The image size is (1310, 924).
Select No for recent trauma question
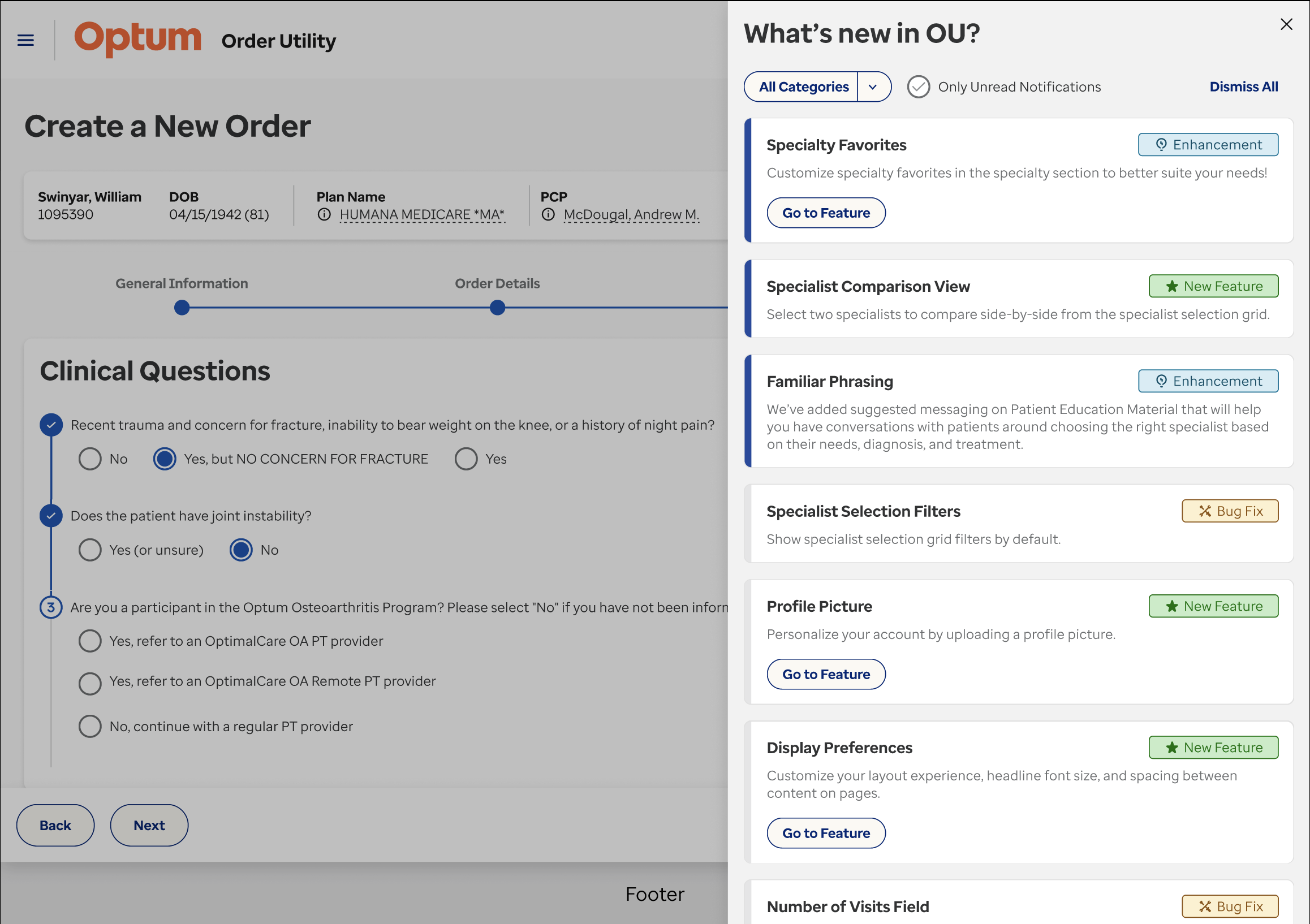point(90,459)
